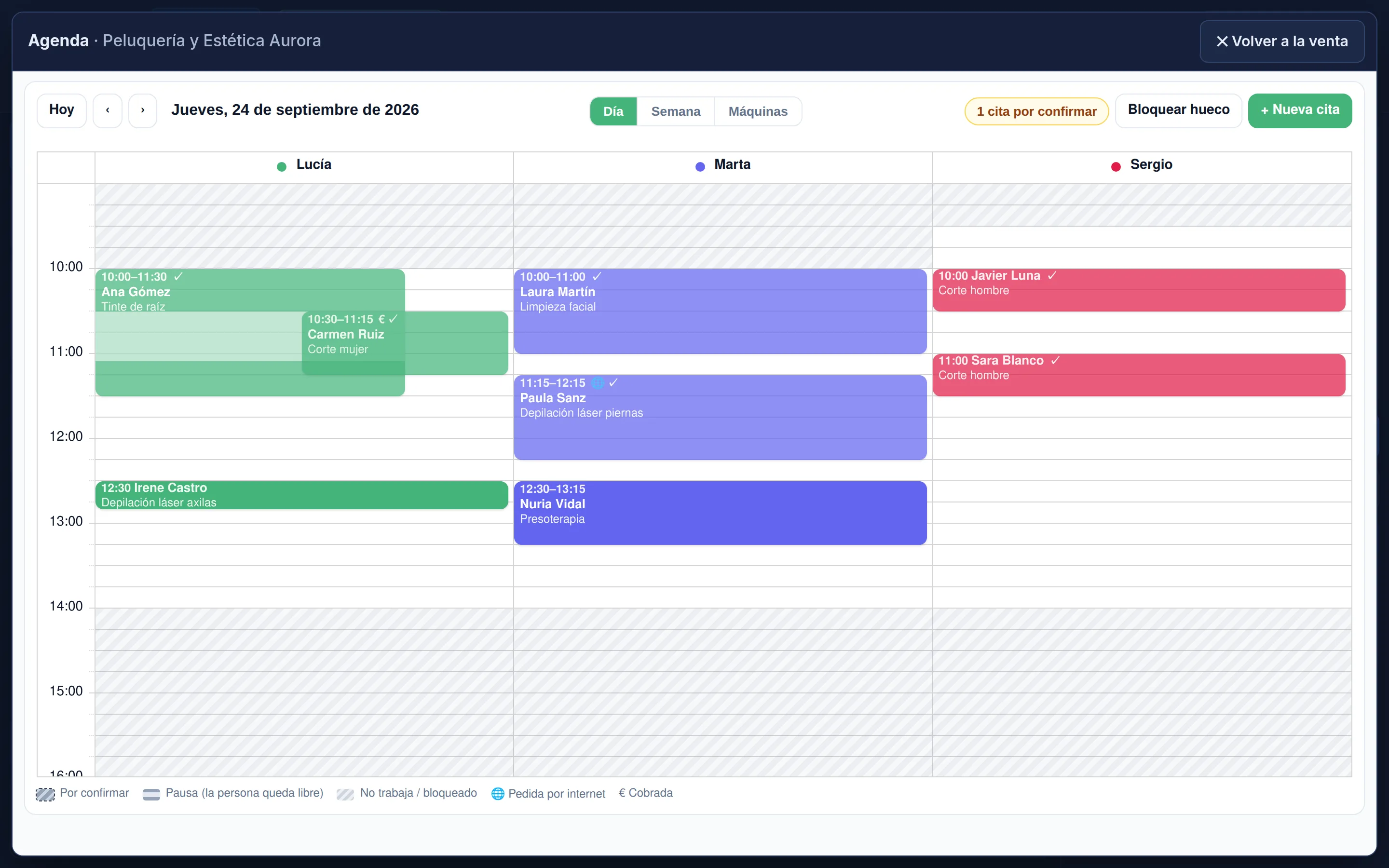Screen dimensions: 1389x868
Task: Click Peluquería y Estética Aurora title text
Action: point(212,41)
